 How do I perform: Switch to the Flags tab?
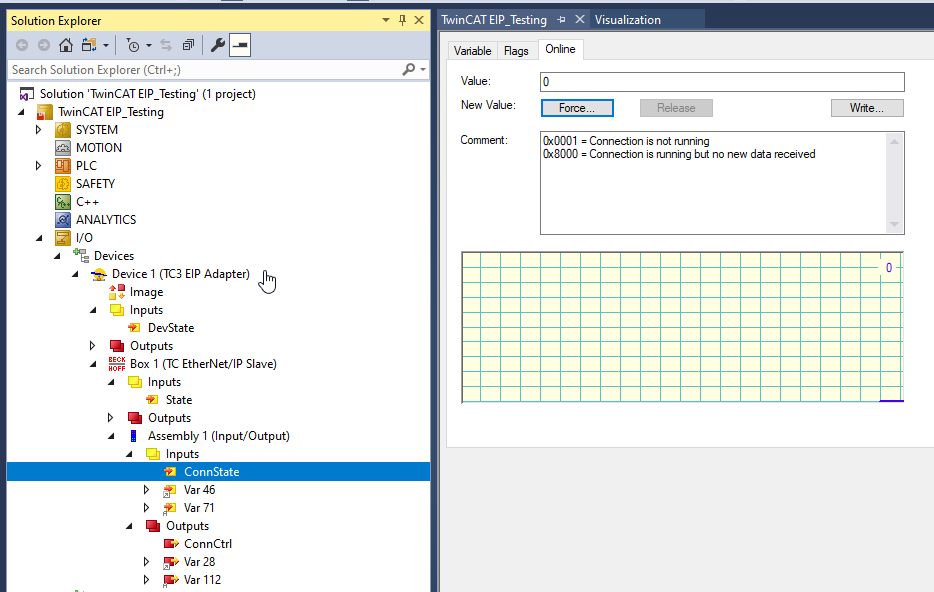coord(516,51)
